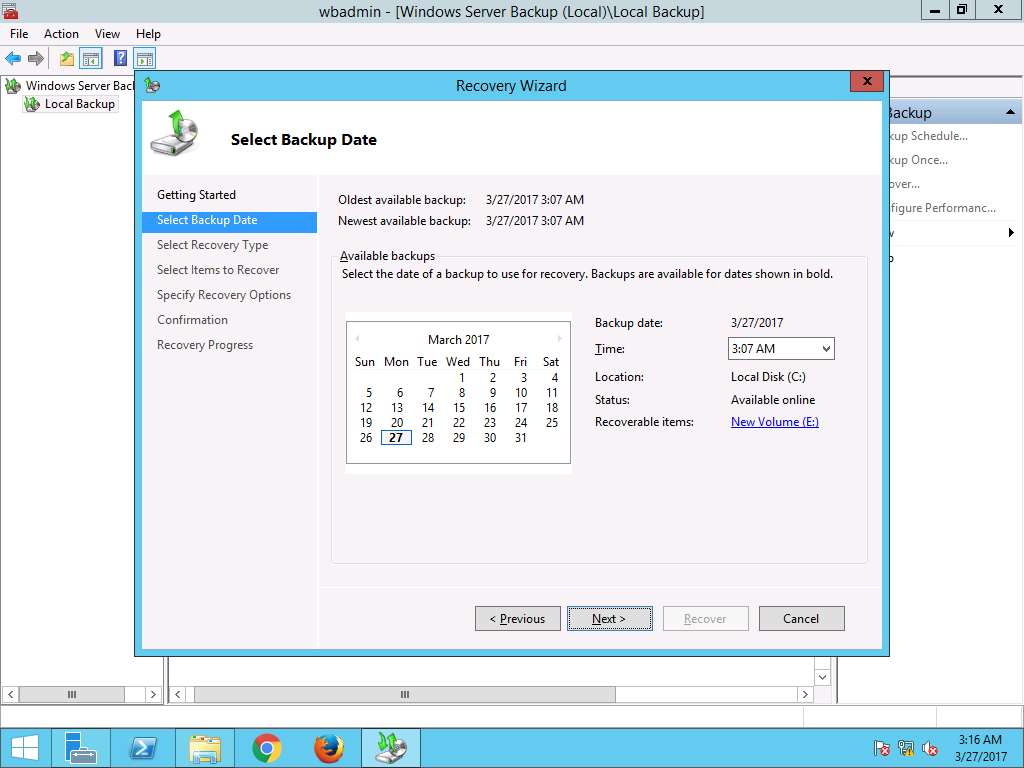The image size is (1024, 768).
Task: Go to Getting Started wizard step
Action: (196, 195)
